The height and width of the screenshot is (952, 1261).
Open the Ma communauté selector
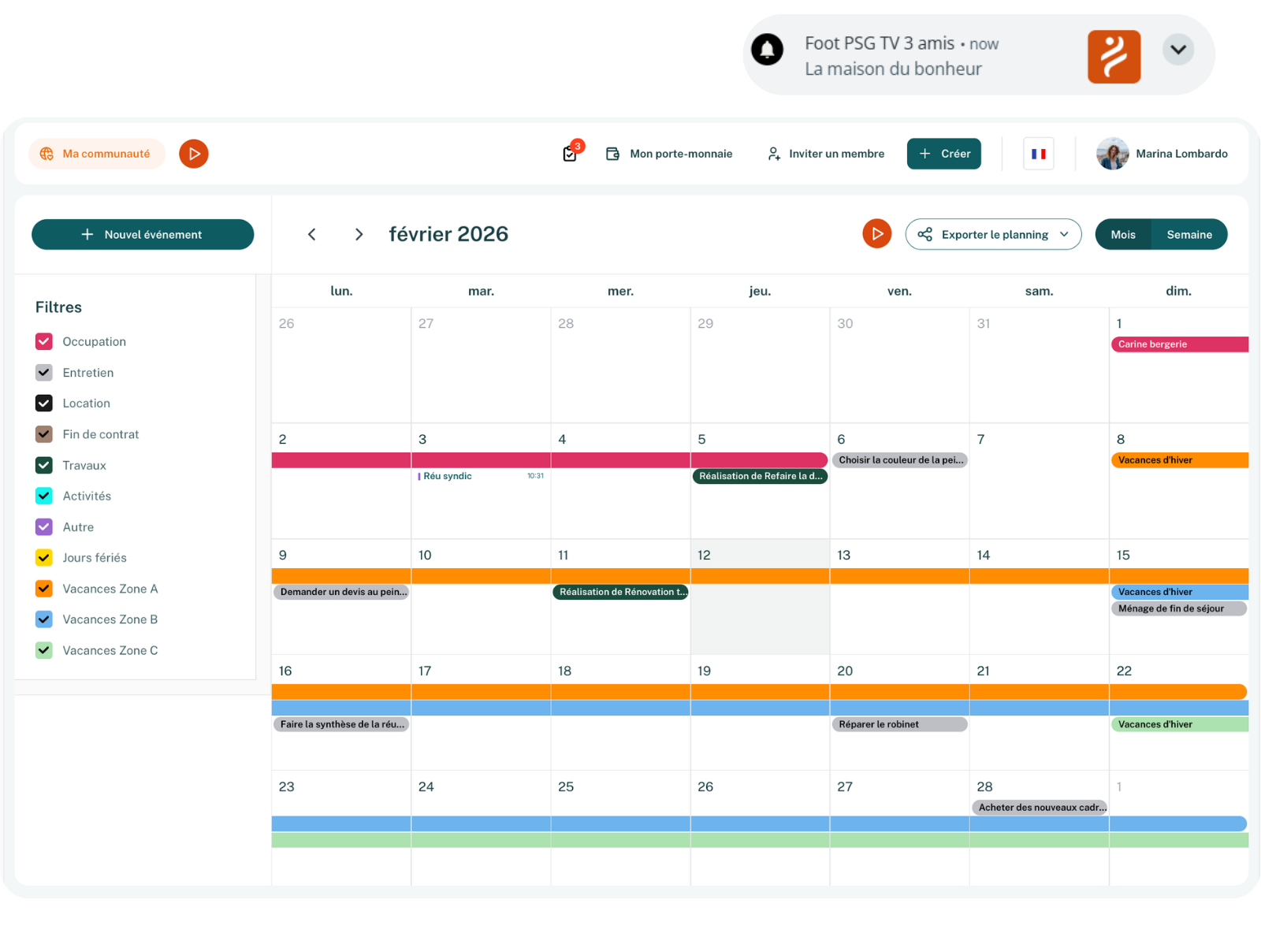97,154
